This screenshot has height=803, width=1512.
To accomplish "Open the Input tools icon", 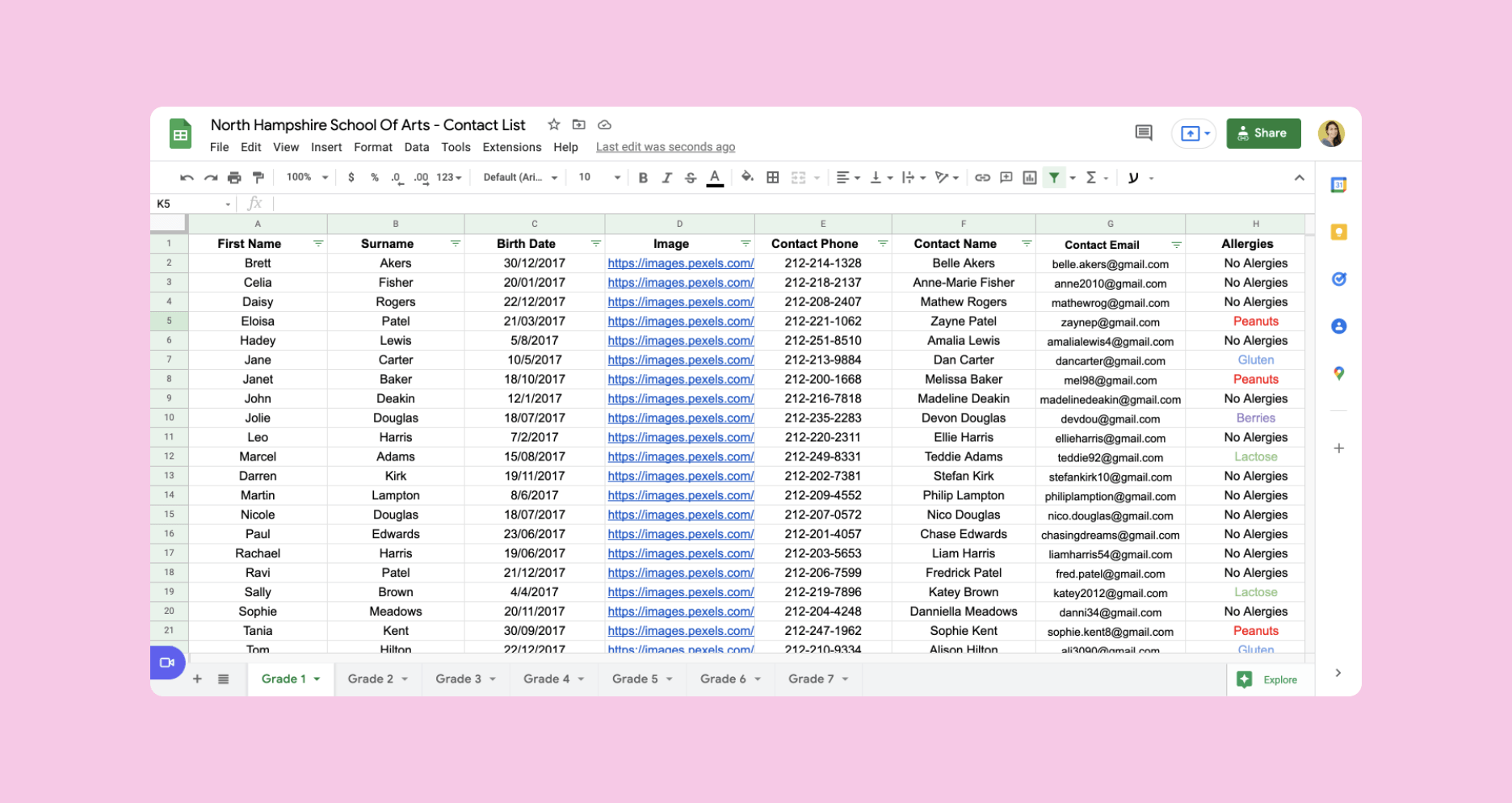I will click(1133, 178).
